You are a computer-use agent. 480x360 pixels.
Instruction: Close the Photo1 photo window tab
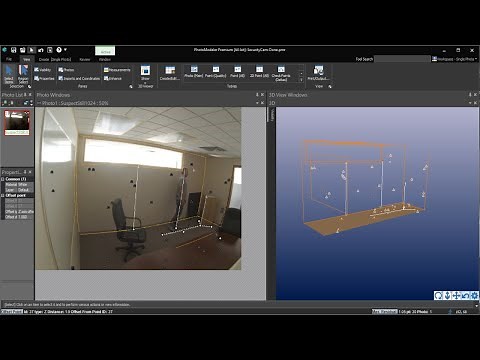point(262,103)
